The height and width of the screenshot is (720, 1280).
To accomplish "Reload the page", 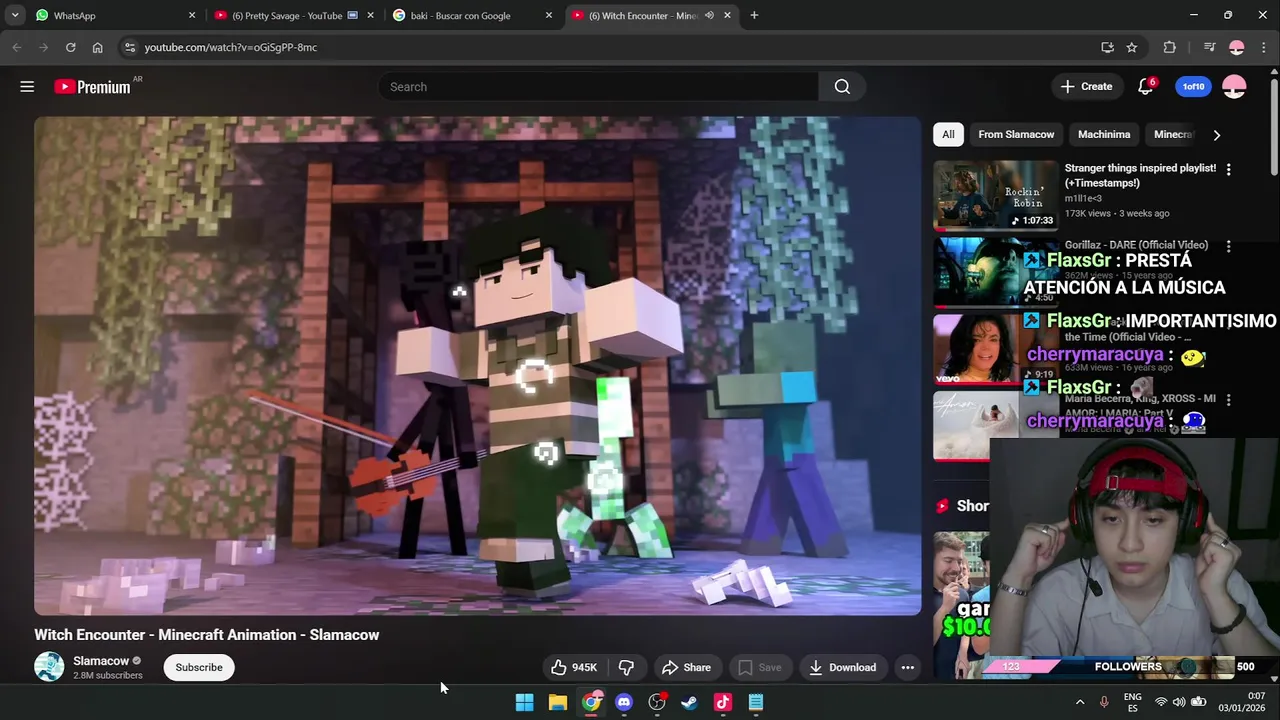I will pos(70,47).
